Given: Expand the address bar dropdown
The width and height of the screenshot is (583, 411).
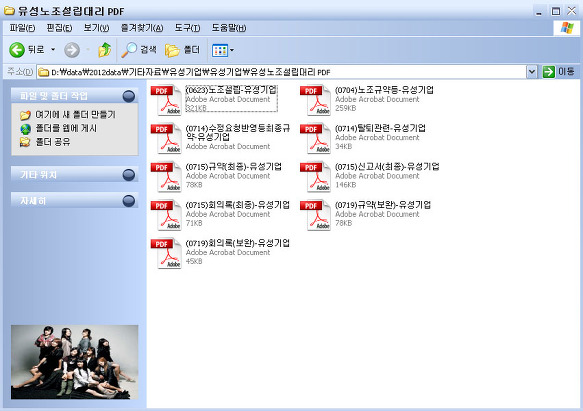Looking at the screenshot, I should pos(532,71).
